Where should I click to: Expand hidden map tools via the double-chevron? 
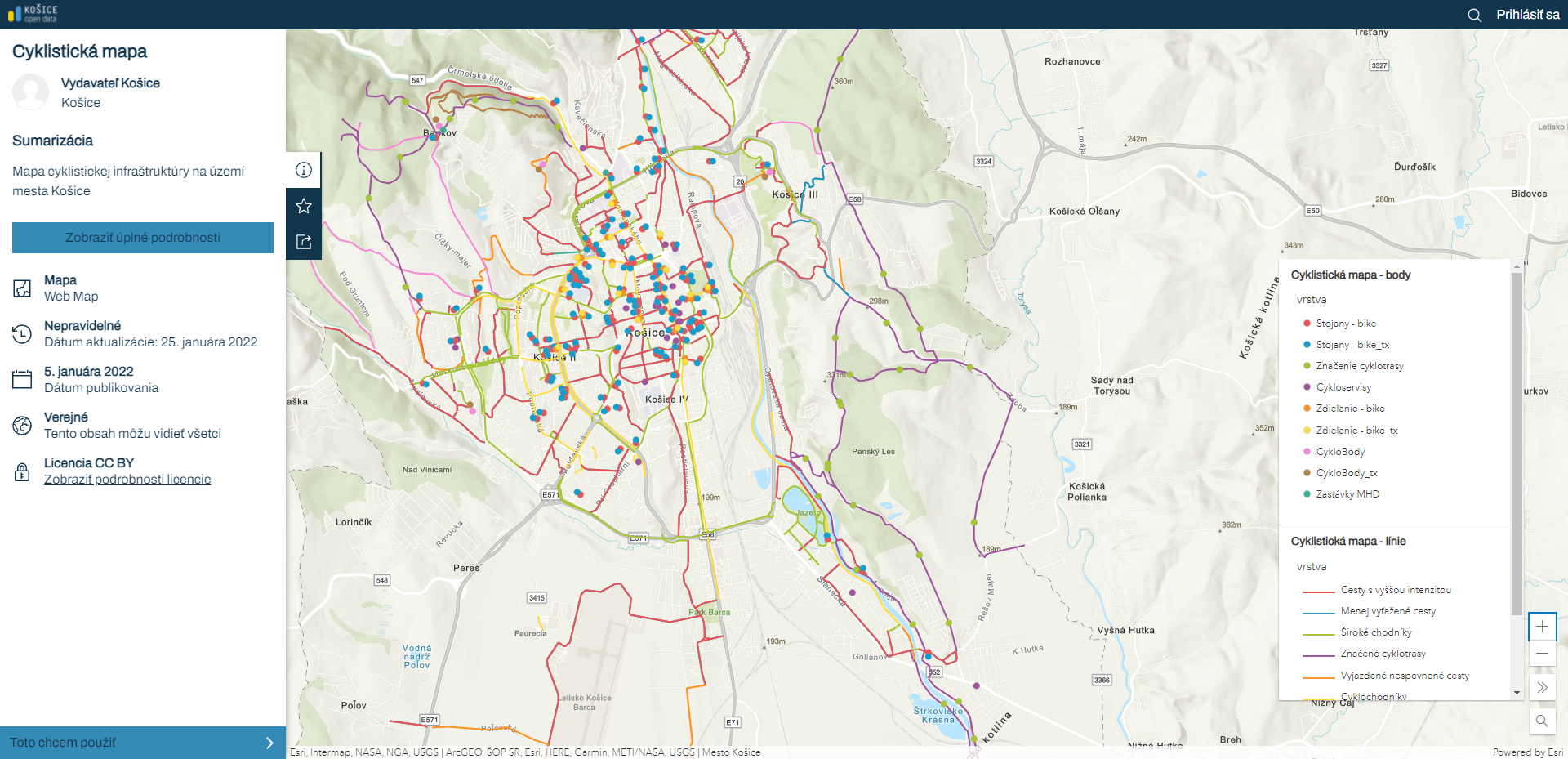pyautogui.click(x=1543, y=687)
